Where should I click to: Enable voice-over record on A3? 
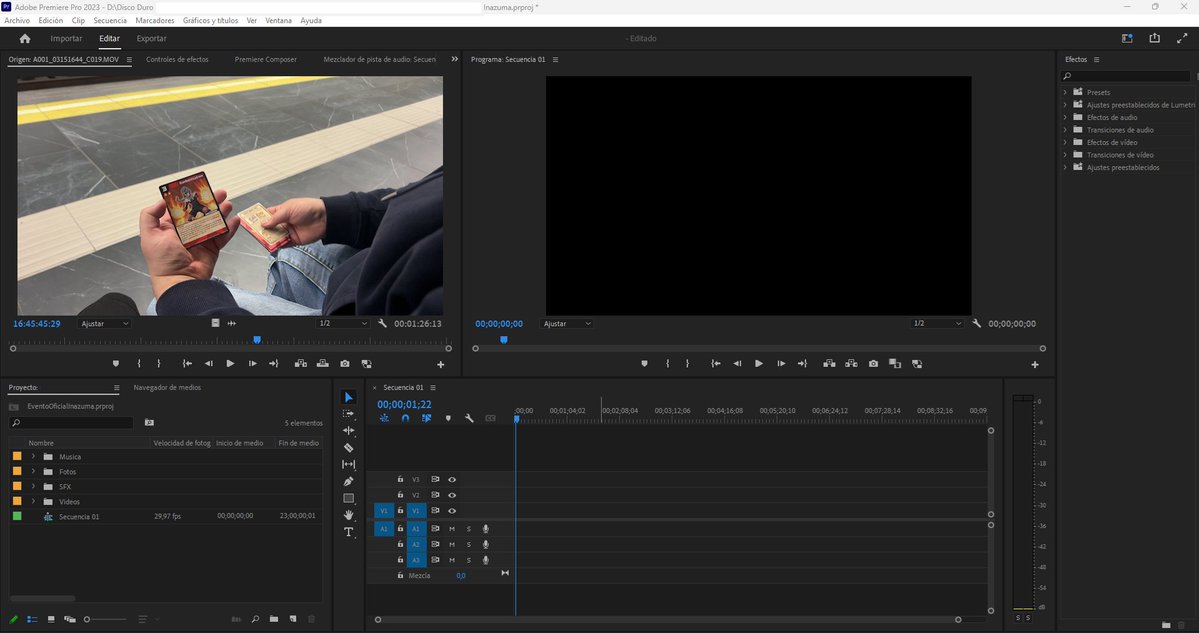[x=486, y=560]
